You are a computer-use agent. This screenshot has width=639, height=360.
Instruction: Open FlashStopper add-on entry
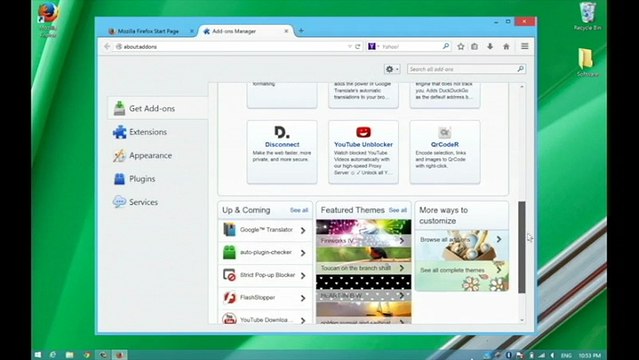[x=265, y=298]
